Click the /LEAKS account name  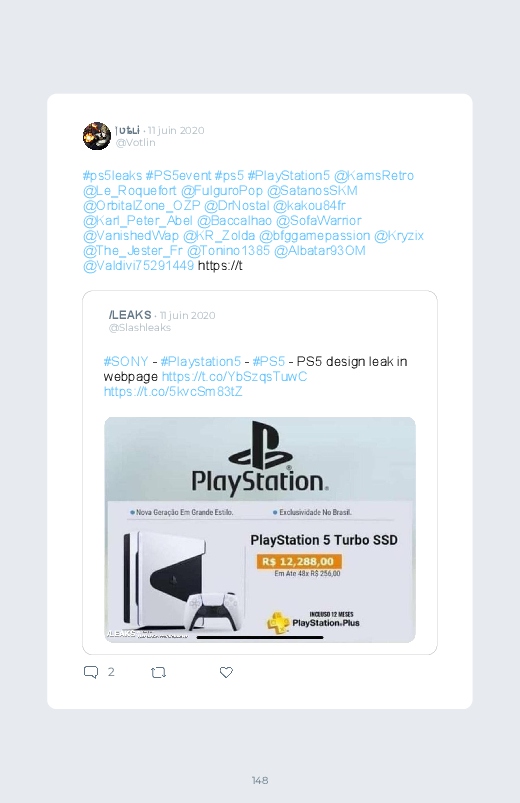click(130, 315)
